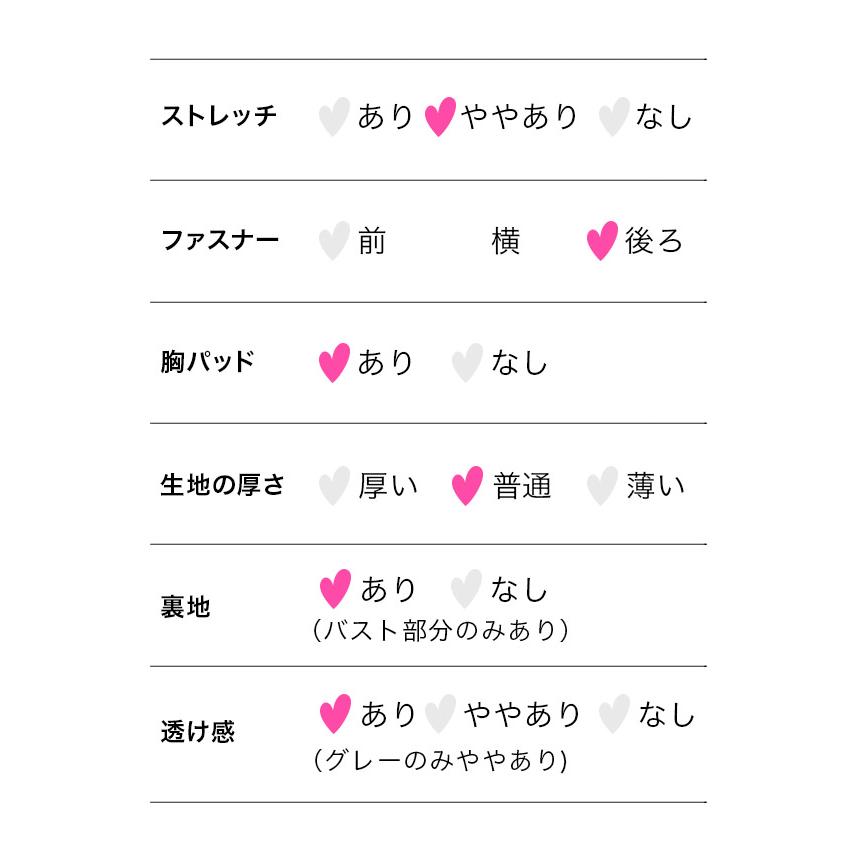
Task: Click the gray heart beside ストレッチ なし
Action: [x=613, y=117]
